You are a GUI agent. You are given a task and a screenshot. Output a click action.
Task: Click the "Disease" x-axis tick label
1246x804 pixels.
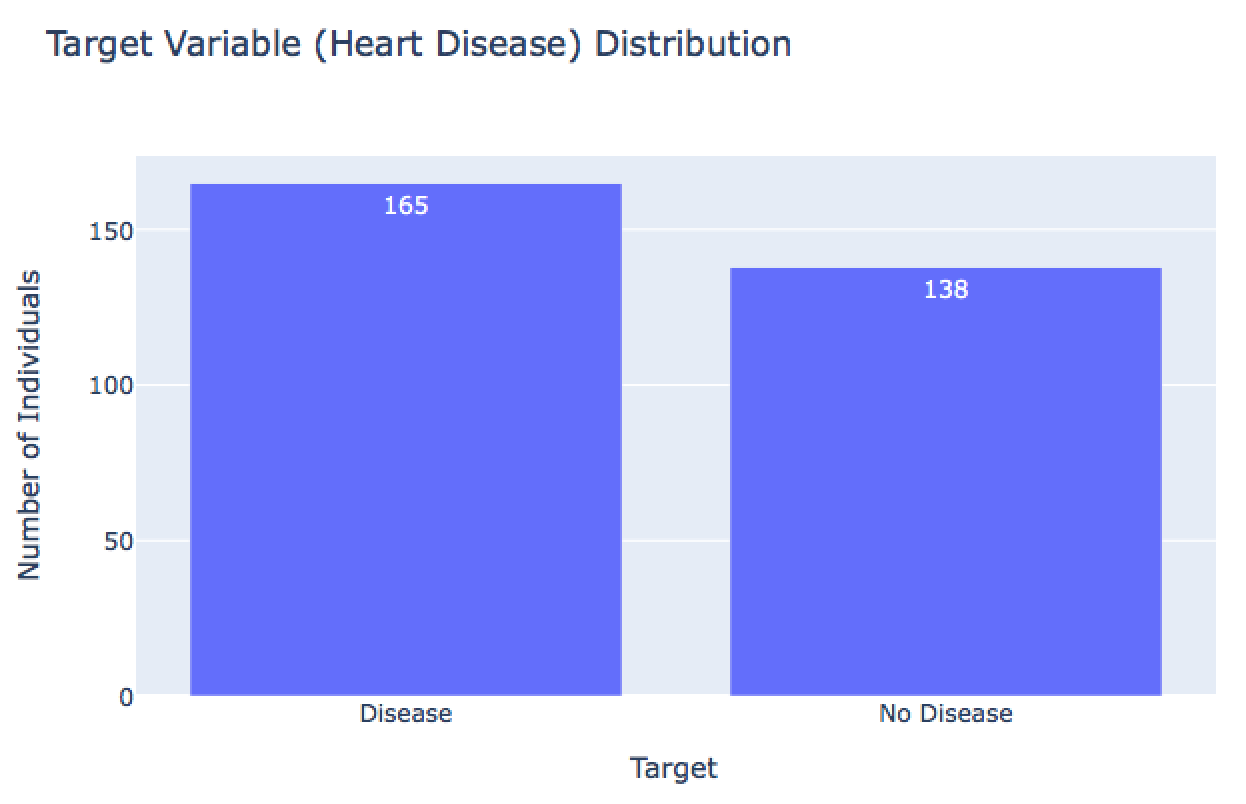tap(406, 714)
